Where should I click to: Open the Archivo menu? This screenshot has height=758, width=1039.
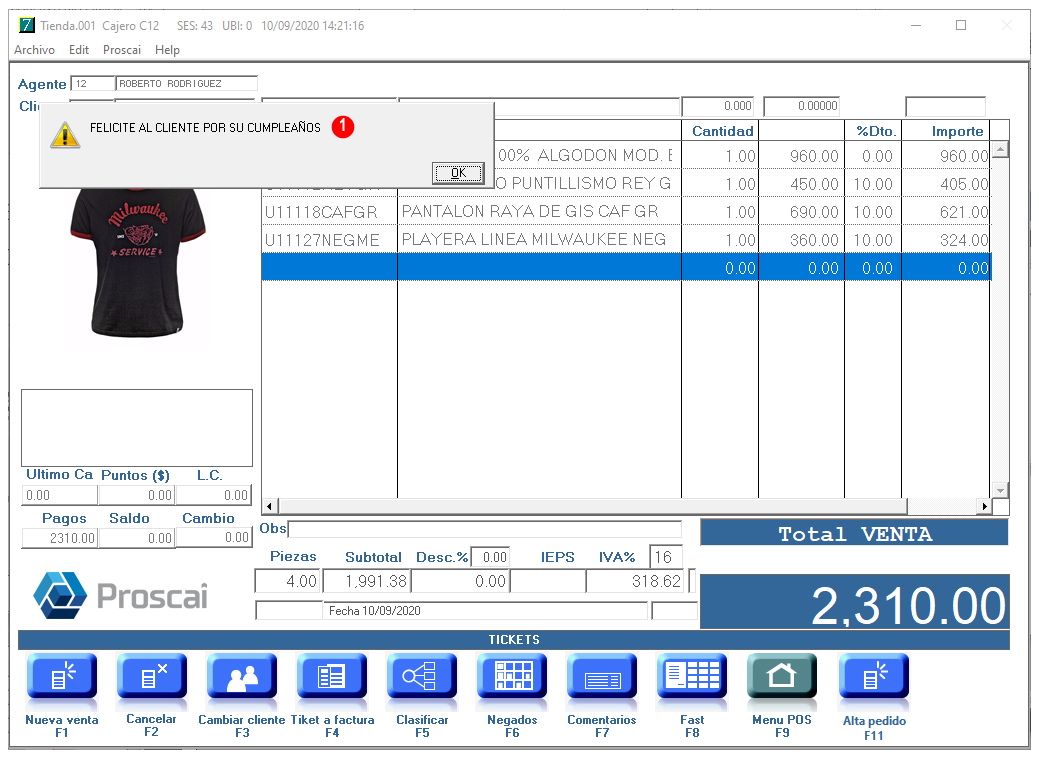tap(34, 50)
